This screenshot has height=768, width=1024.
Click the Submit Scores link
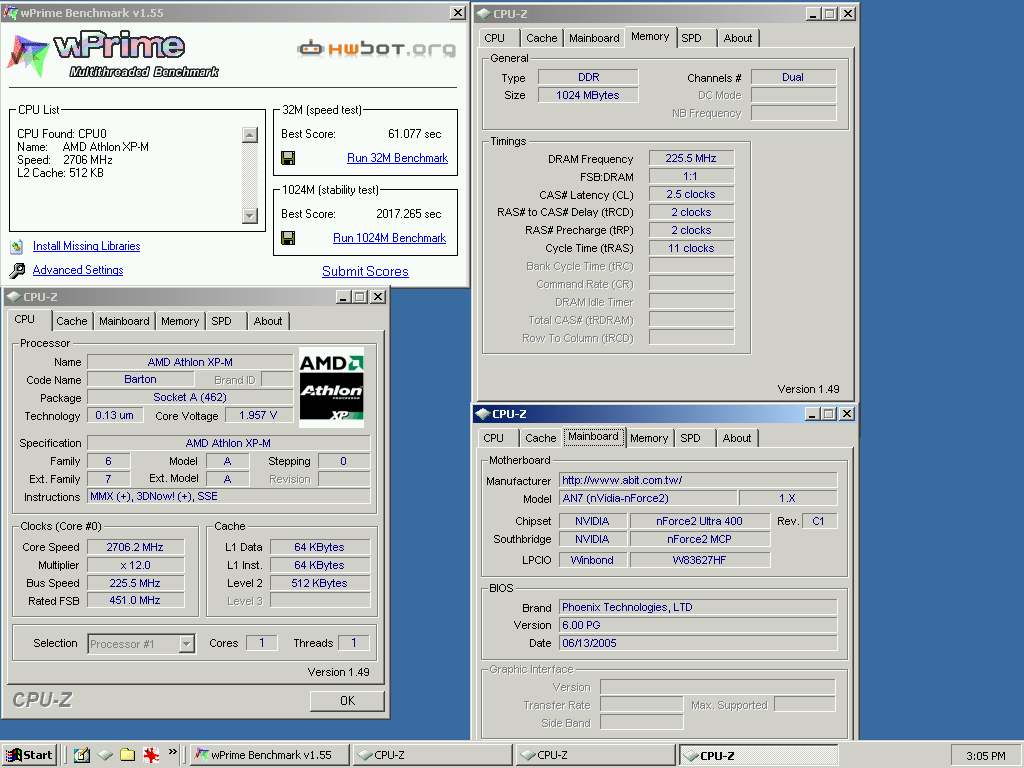tap(365, 272)
